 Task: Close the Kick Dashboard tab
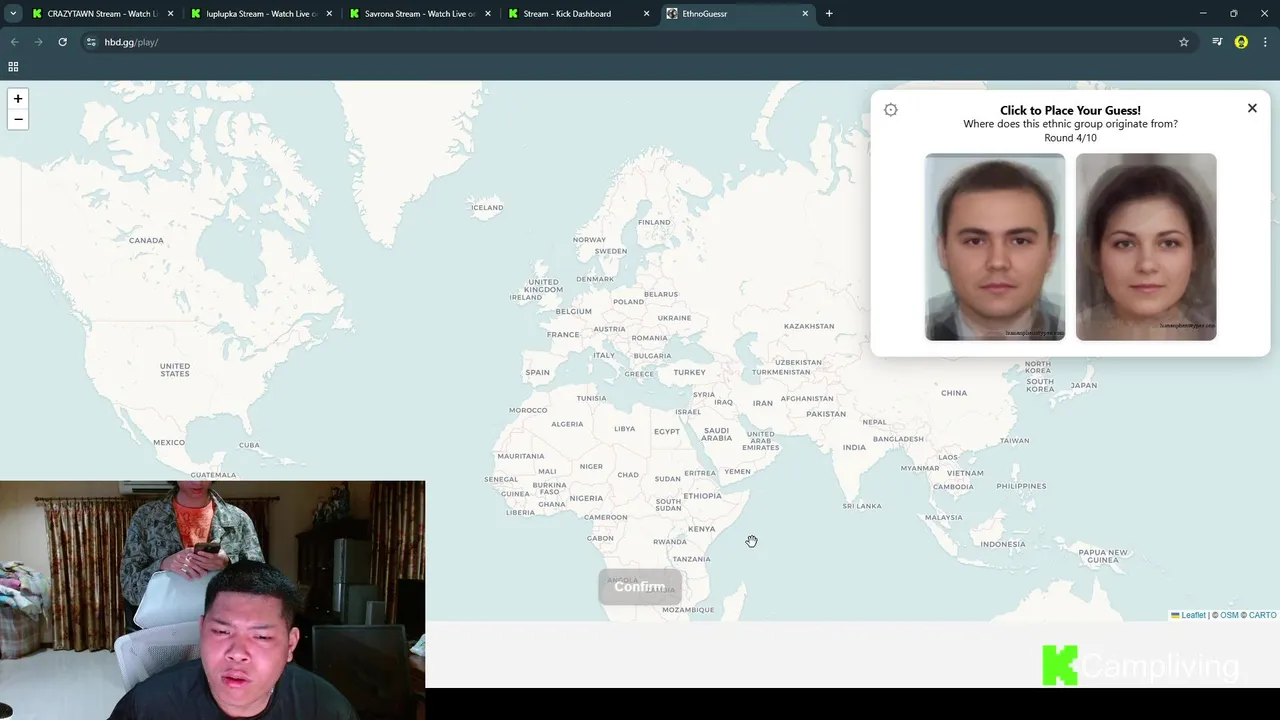(x=646, y=14)
